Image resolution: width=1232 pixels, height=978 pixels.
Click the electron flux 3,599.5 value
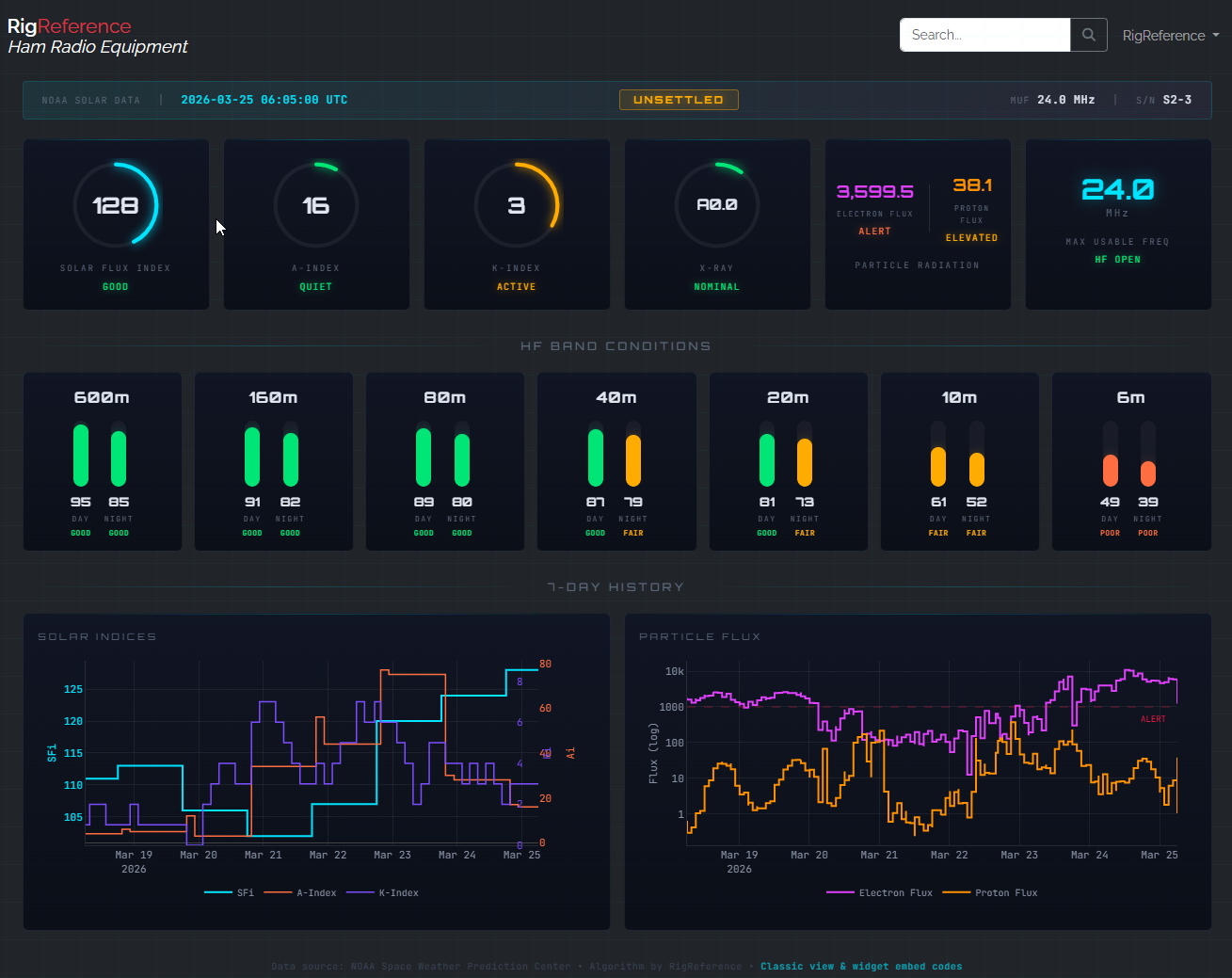pos(874,192)
